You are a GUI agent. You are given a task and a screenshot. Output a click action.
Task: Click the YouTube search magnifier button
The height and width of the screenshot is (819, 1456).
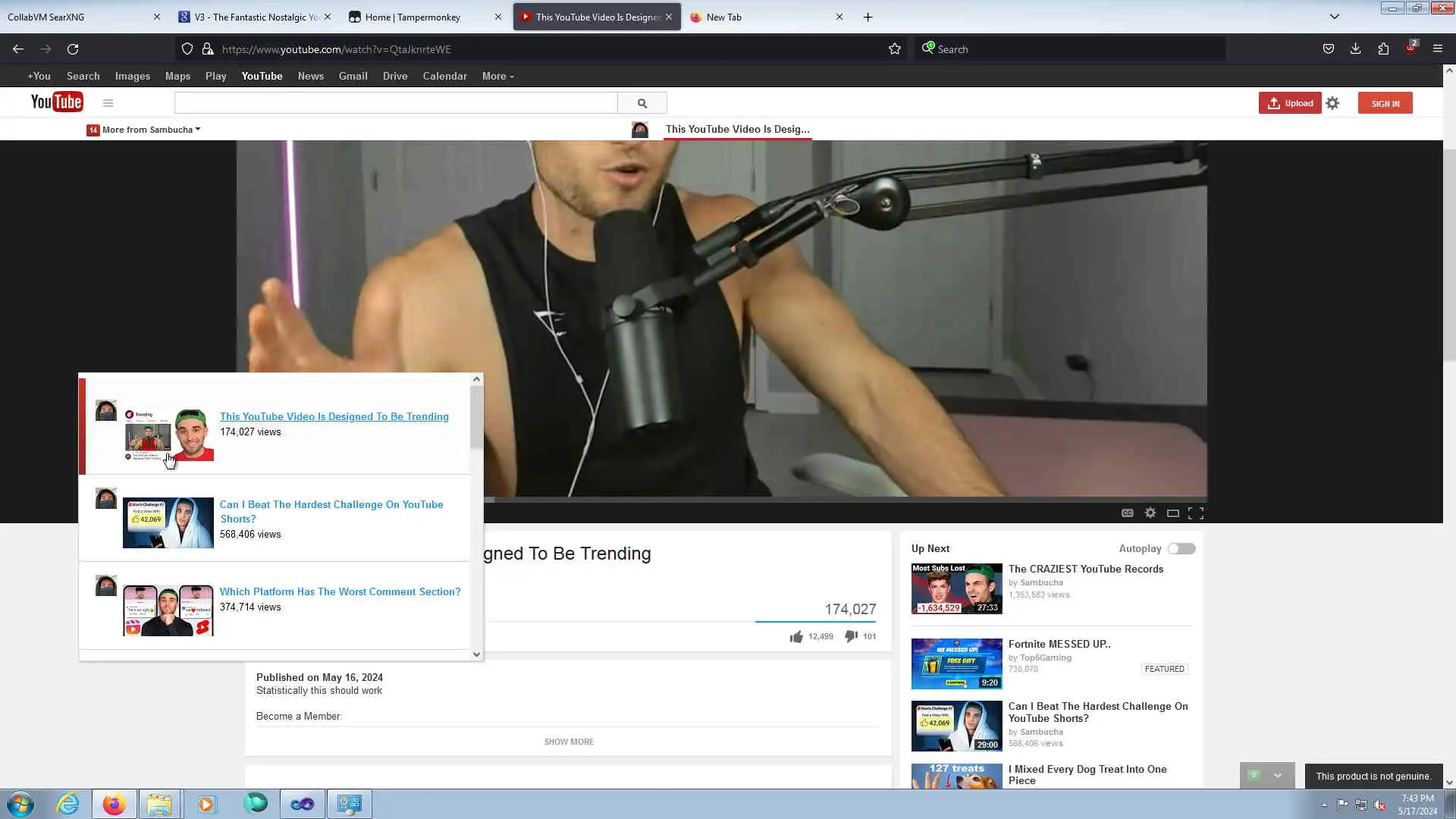[642, 103]
